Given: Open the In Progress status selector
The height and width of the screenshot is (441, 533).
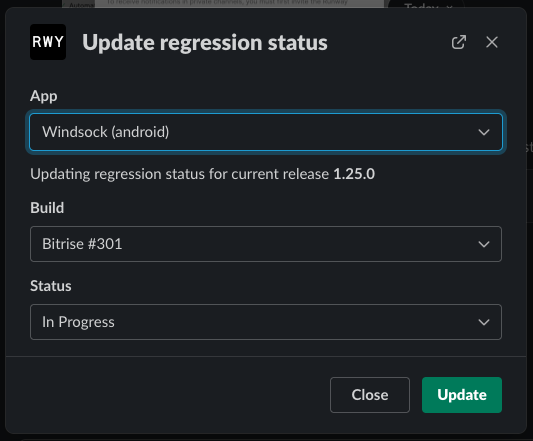Looking at the screenshot, I should 266,322.
